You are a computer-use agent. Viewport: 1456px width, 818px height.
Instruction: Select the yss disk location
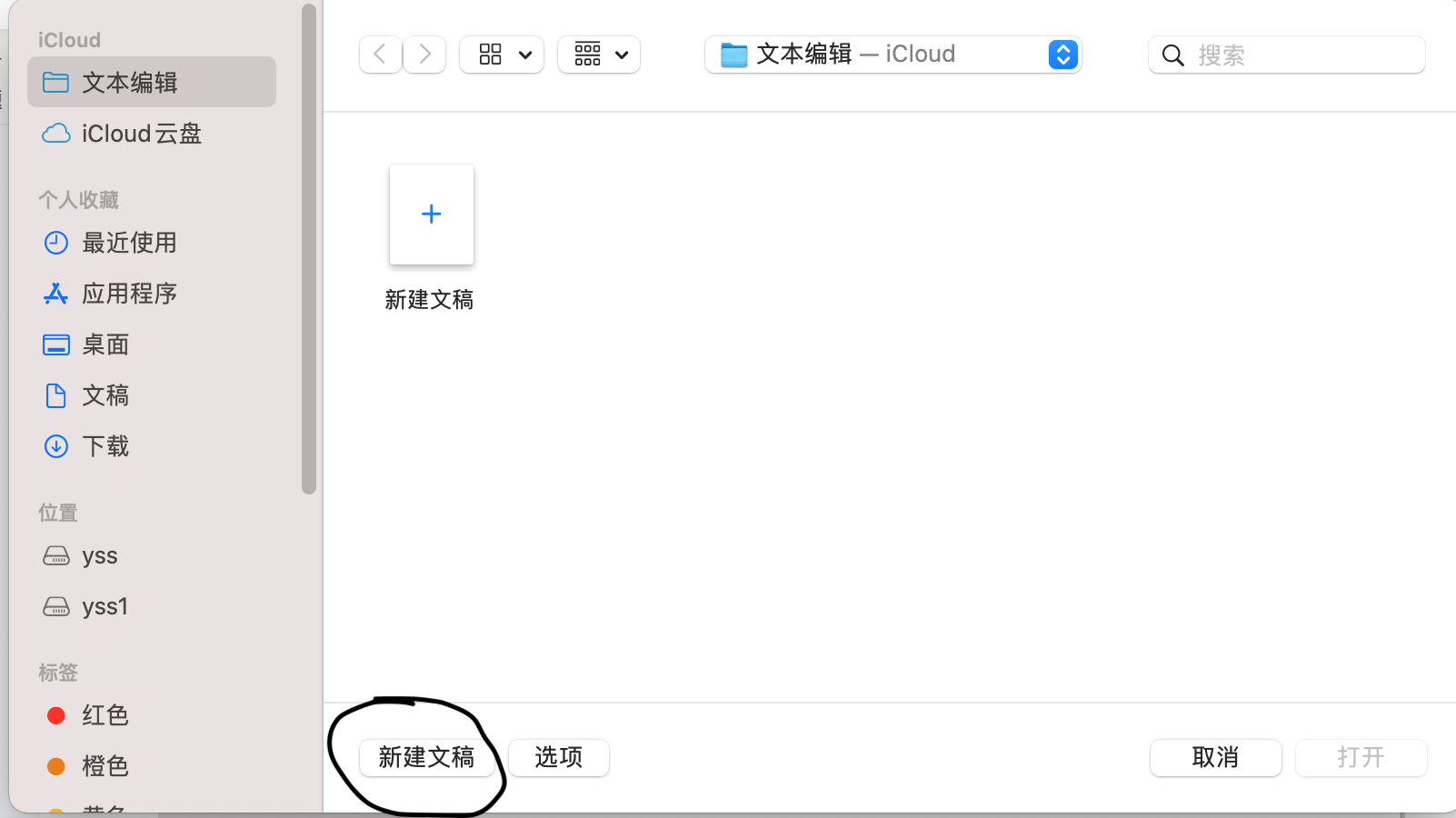point(152,555)
